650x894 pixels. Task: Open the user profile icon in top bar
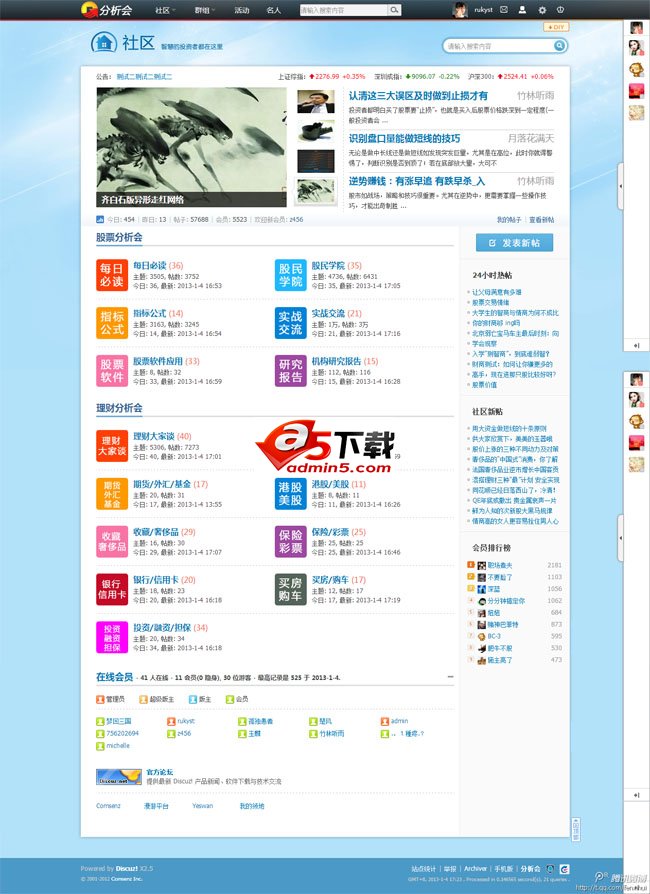pyautogui.click(x=522, y=10)
